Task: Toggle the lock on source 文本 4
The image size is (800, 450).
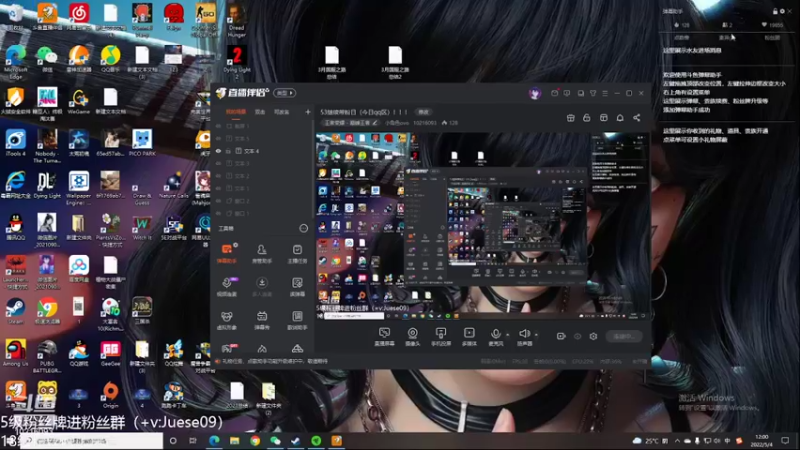Action: (228, 151)
